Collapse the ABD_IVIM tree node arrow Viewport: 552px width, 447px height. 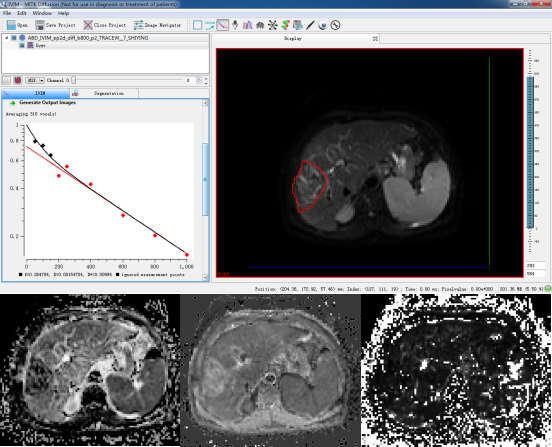6,38
